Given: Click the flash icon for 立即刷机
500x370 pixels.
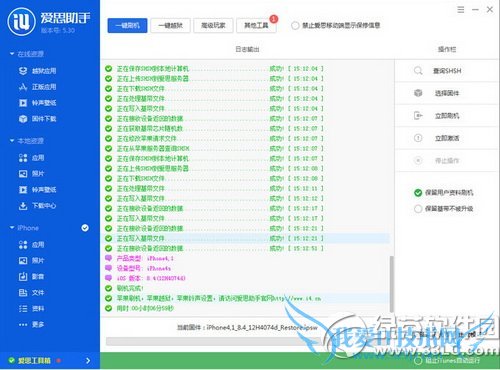Looking at the screenshot, I should [418, 116].
